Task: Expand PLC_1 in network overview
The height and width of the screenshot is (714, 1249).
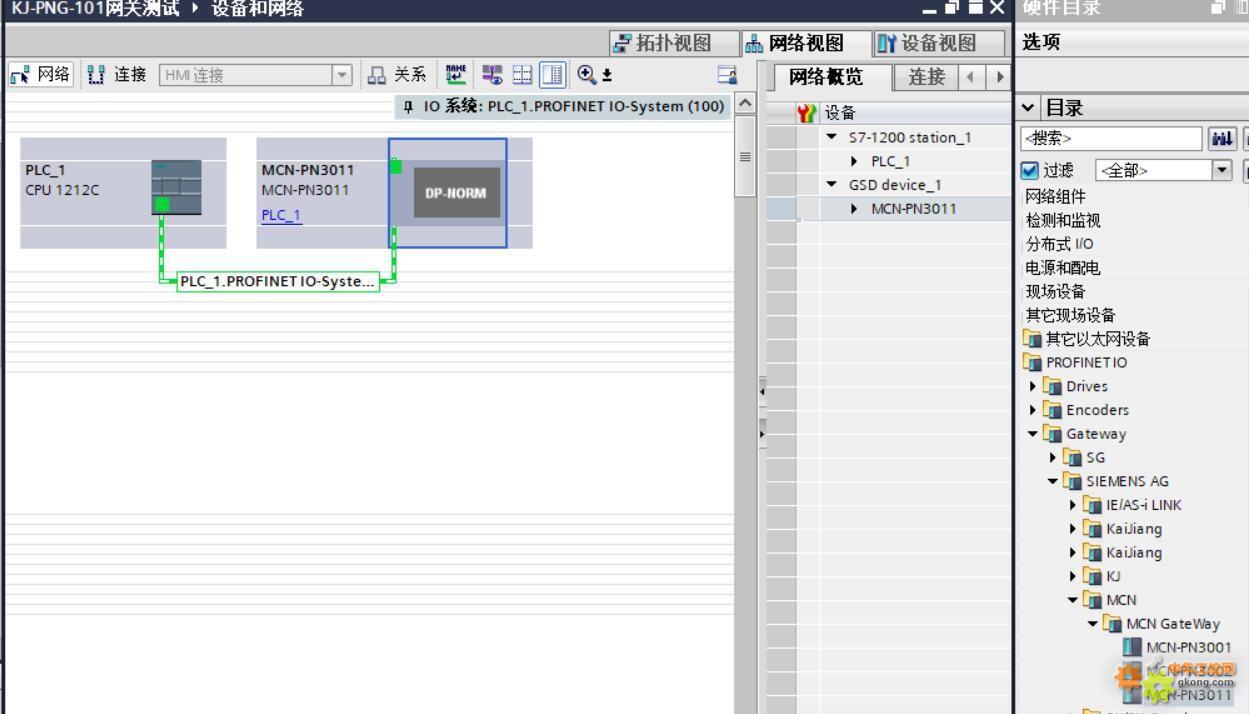Action: [855, 161]
